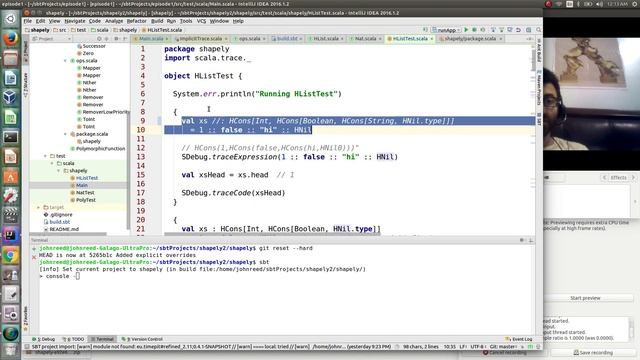Switch to the Nat.scala editor tab

pyautogui.click(x=365, y=39)
